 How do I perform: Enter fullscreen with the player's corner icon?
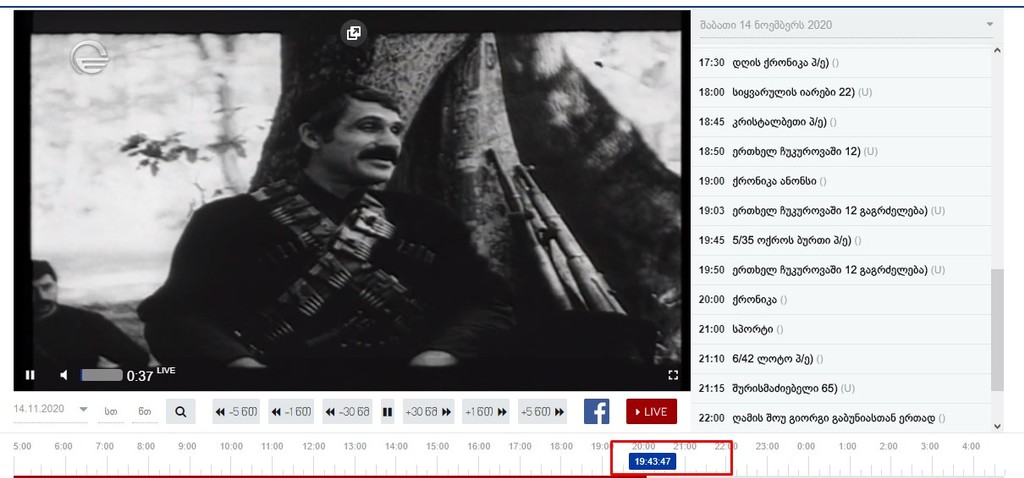click(673, 375)
